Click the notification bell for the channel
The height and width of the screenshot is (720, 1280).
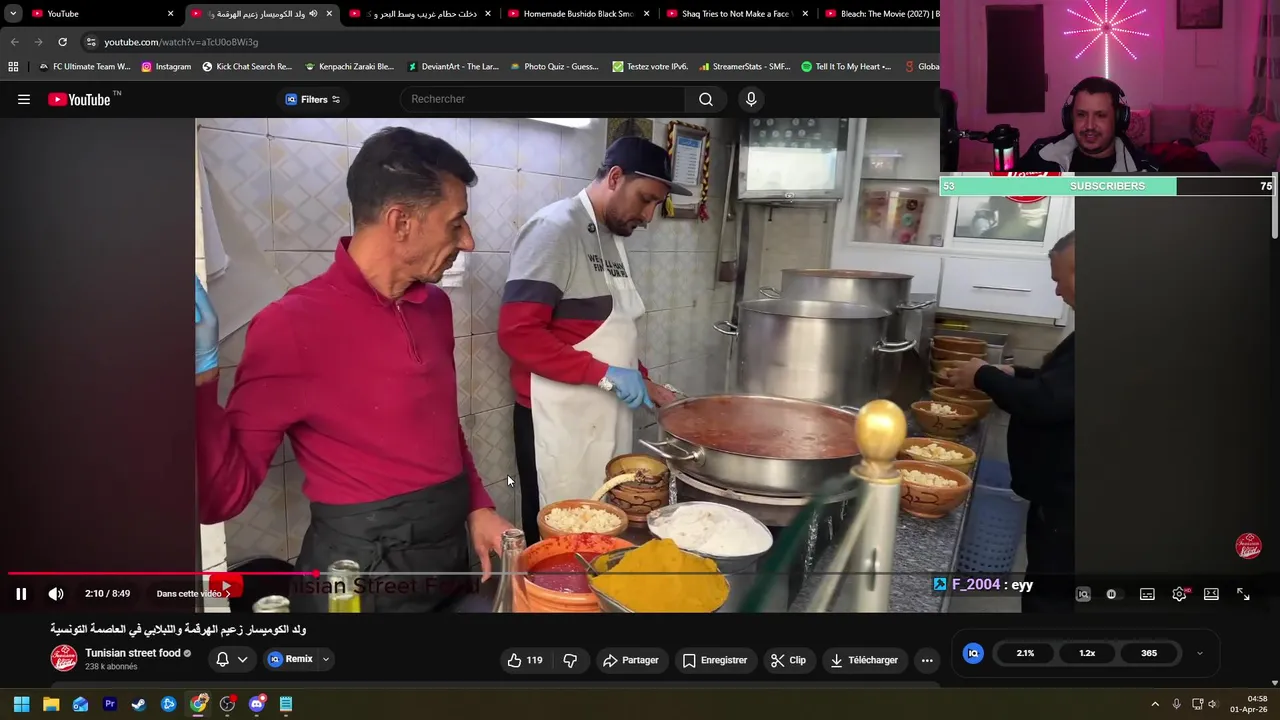click(x=223, y=659)
